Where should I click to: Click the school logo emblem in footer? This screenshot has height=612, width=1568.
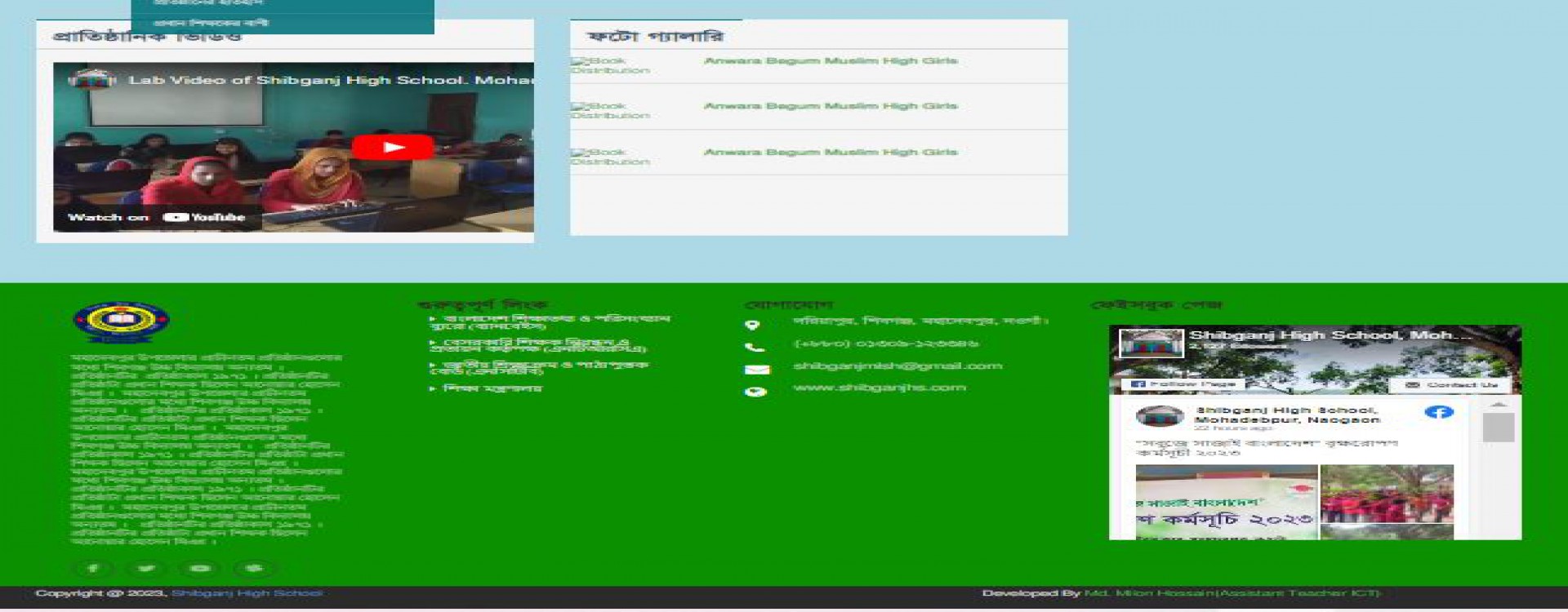(121, 321)
